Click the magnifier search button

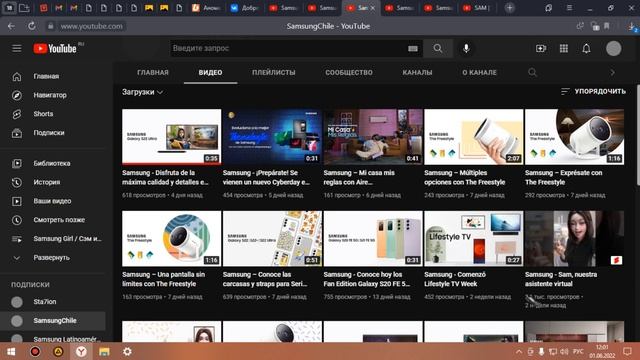[x=438, y=49]
